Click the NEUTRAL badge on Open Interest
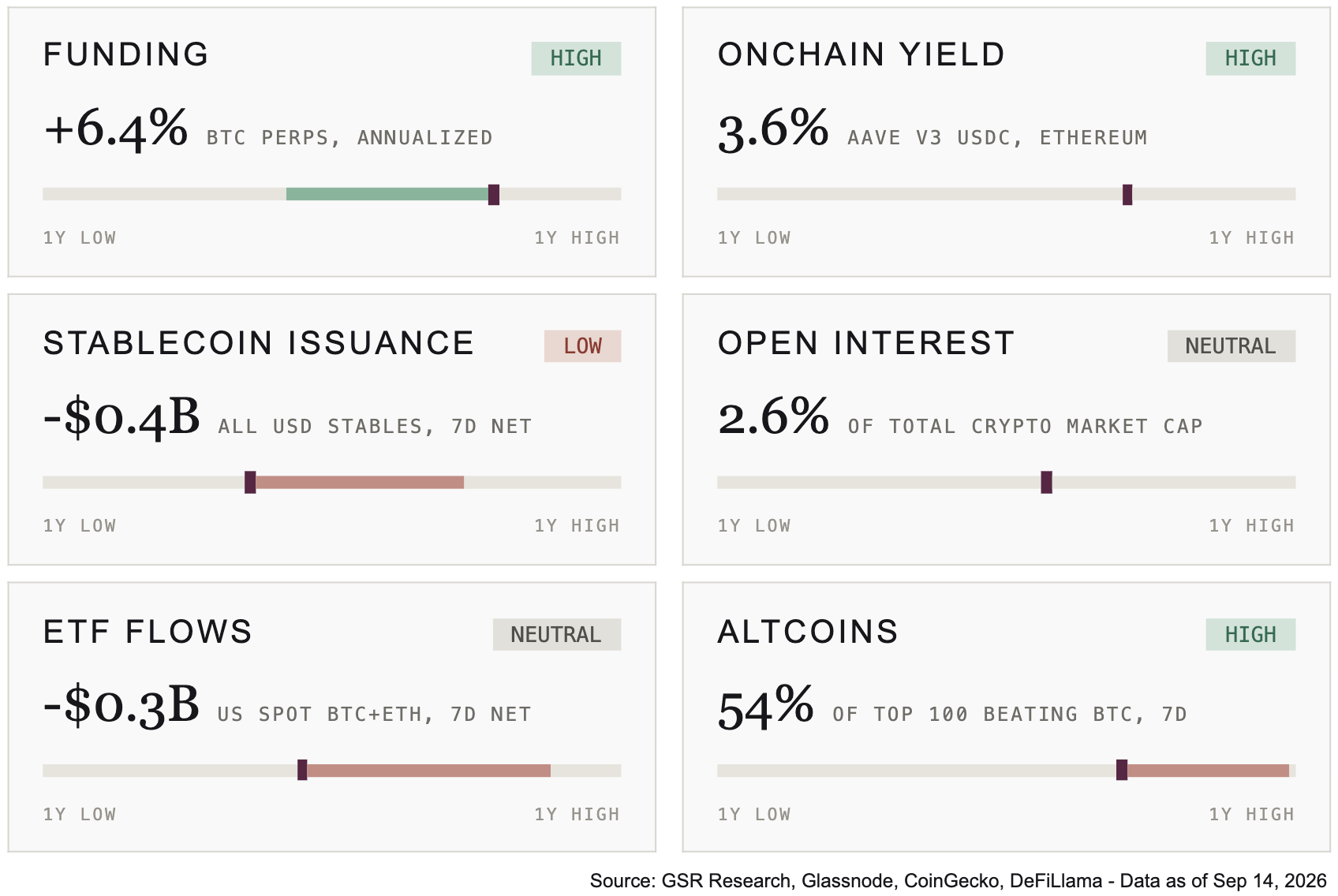Image resolution: width=1338 pixels, height=896 pixels. [x=1231, y=346]
